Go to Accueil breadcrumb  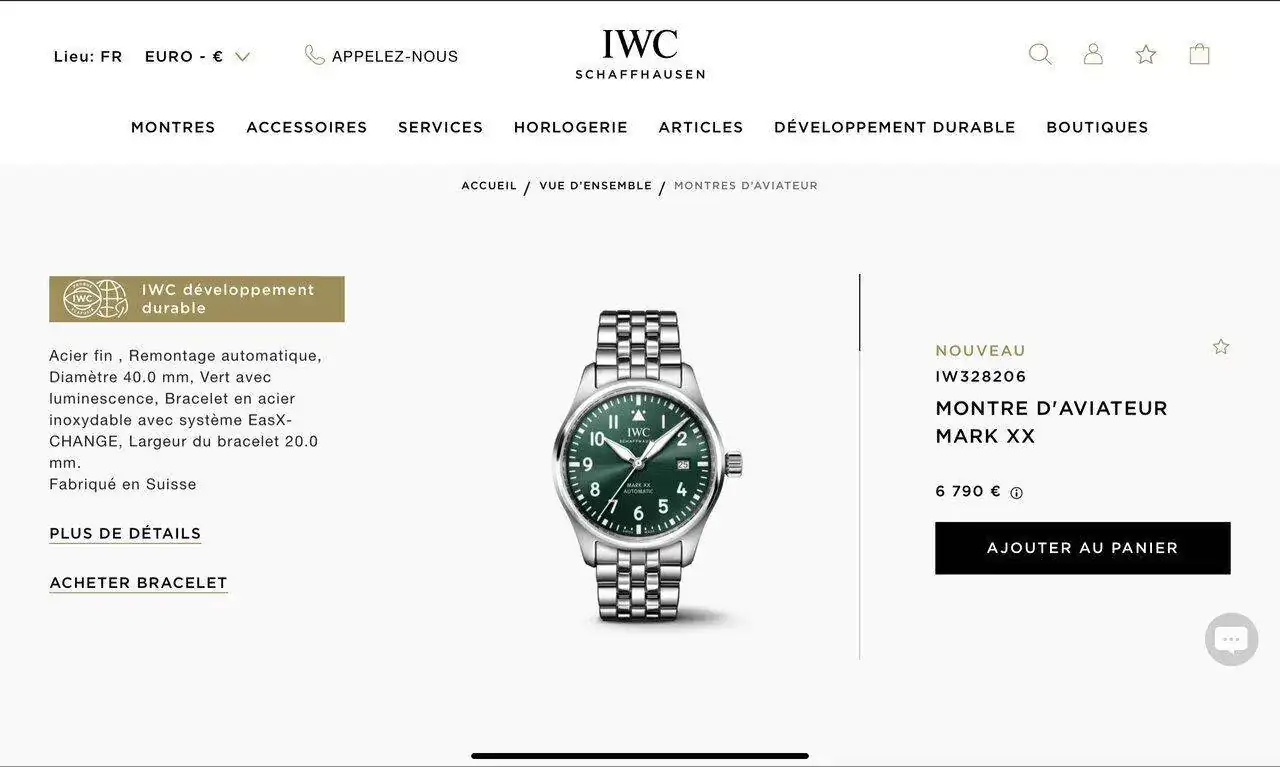(489, 186)
